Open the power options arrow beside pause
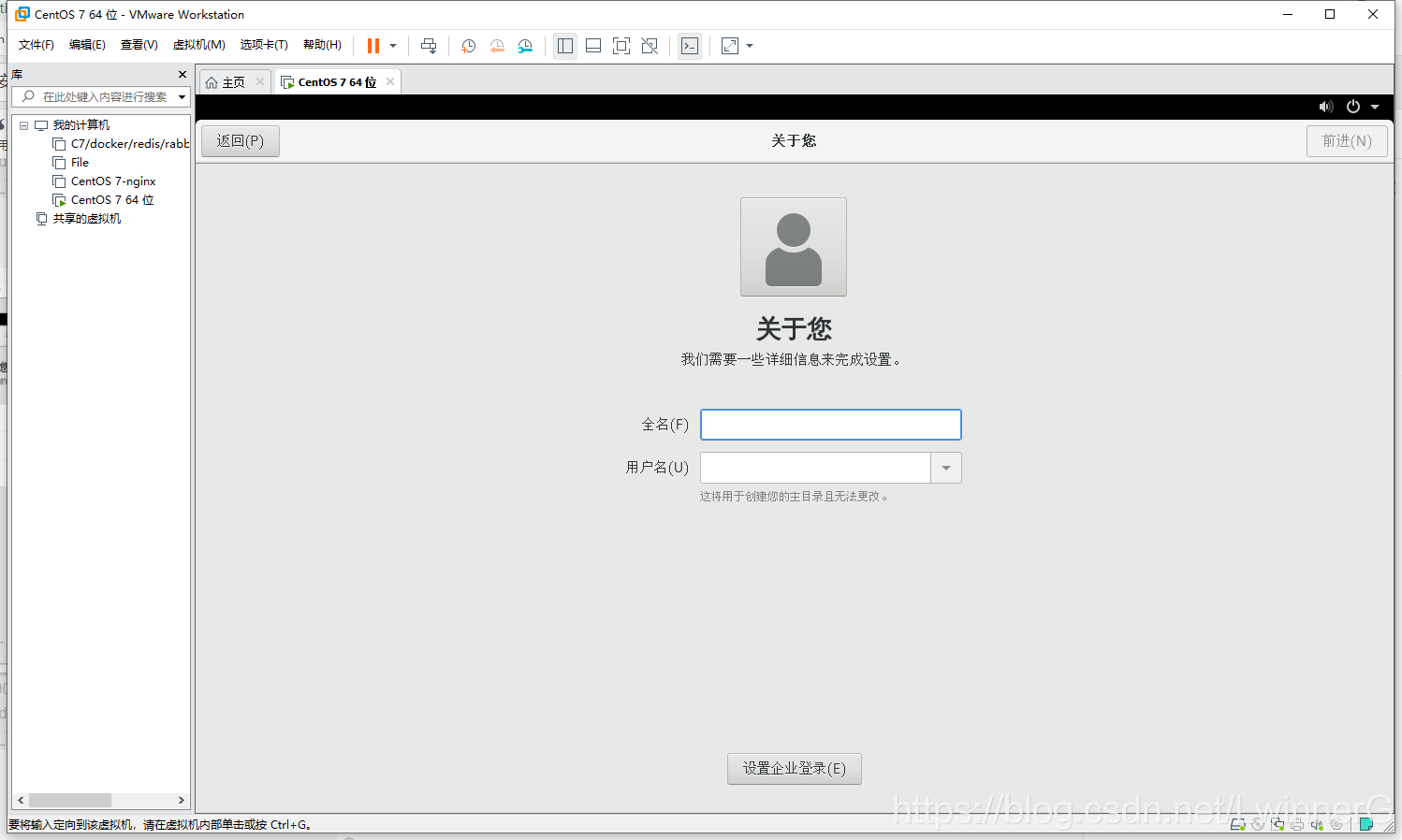This screenshot has width=1402, height=840. [393, 46]
